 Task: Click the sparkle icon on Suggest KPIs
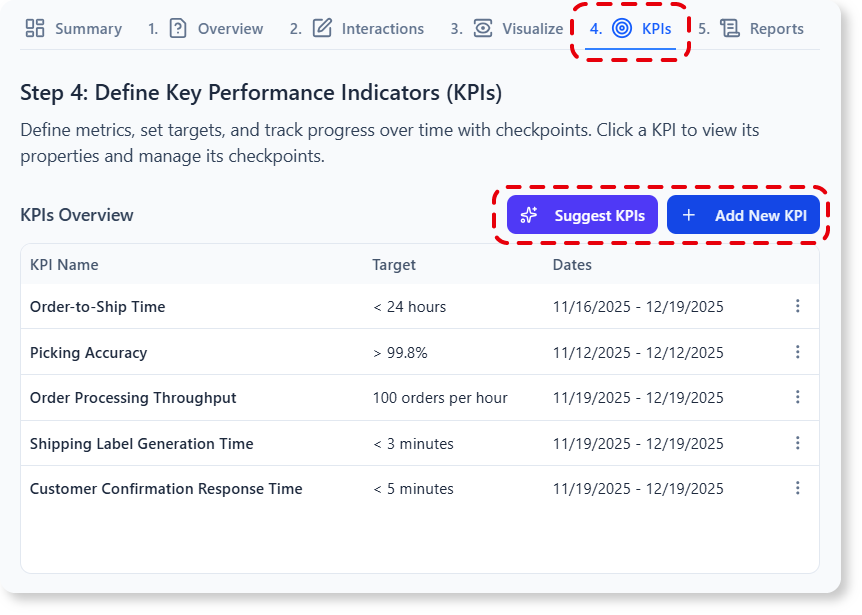[528, 214]
